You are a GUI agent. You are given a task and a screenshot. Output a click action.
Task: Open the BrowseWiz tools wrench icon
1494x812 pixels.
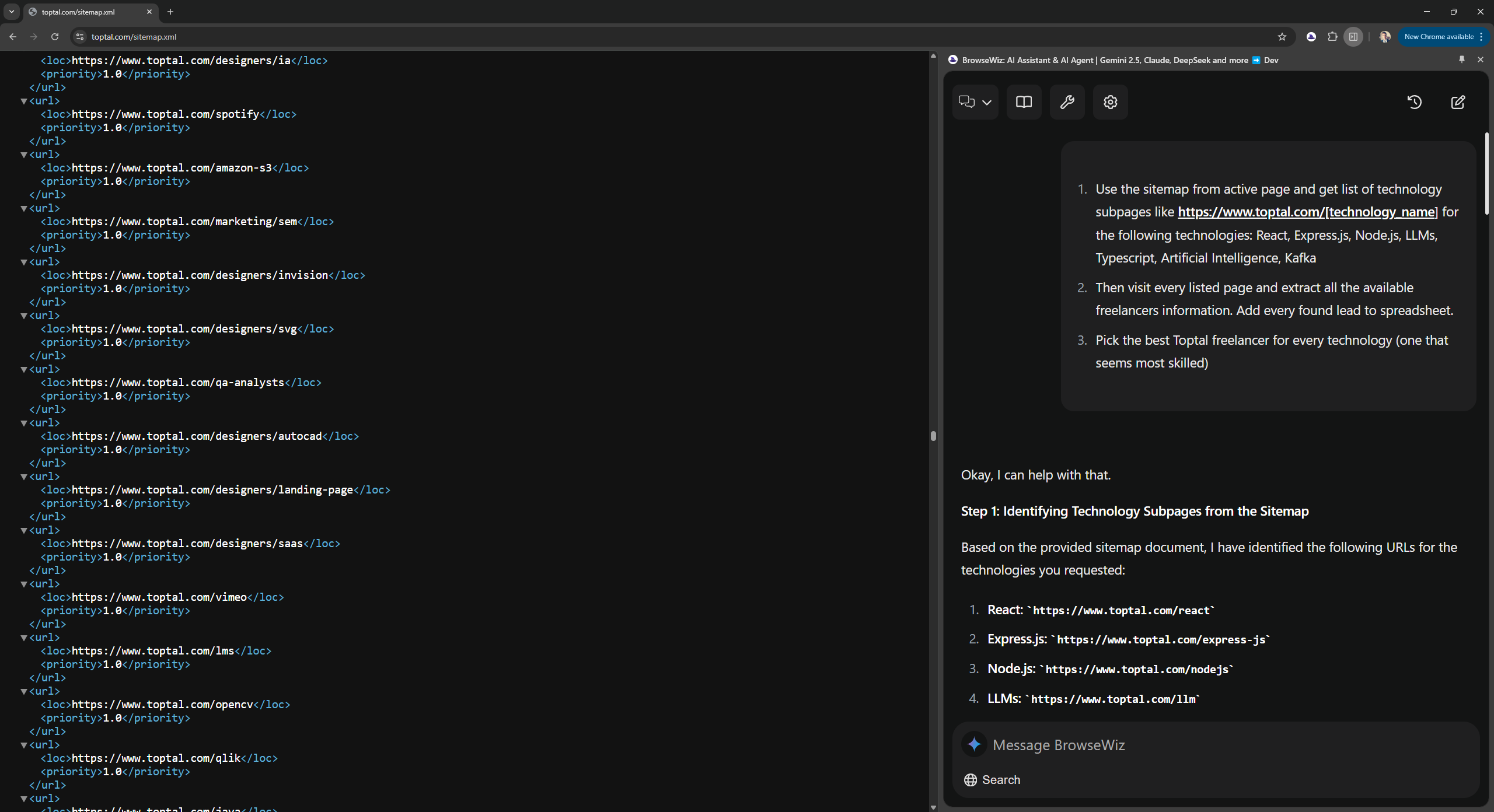[1067, 102]
